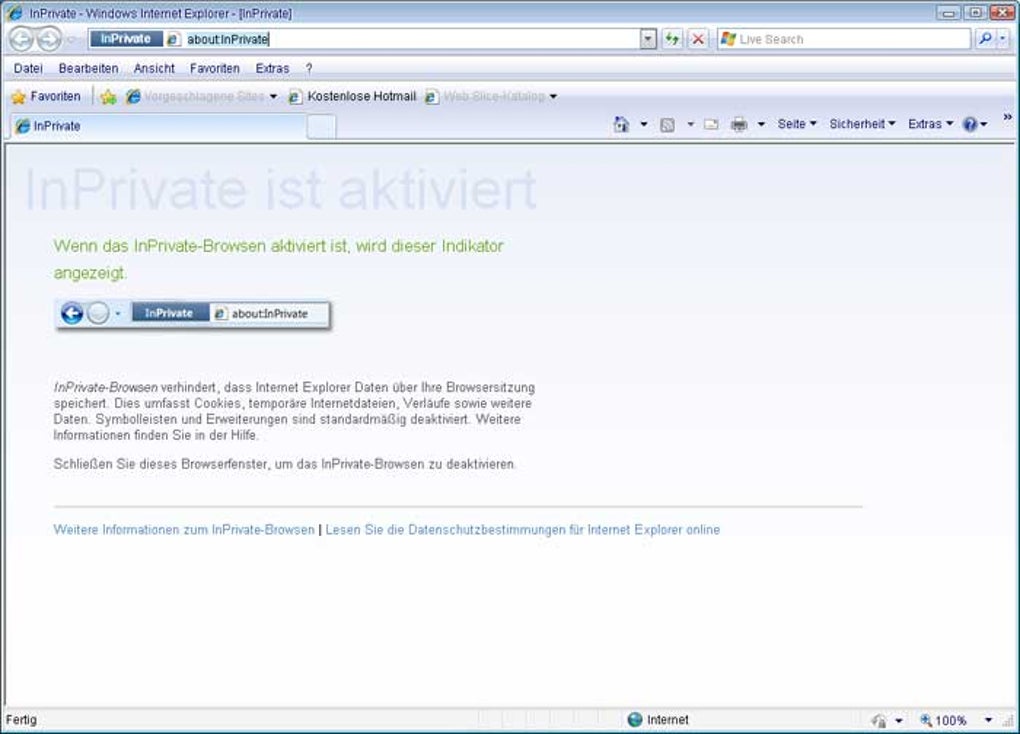Screen dimensions: 1020x734
Task: Click the add to favorites bar icon
Action: click(109, 97)
